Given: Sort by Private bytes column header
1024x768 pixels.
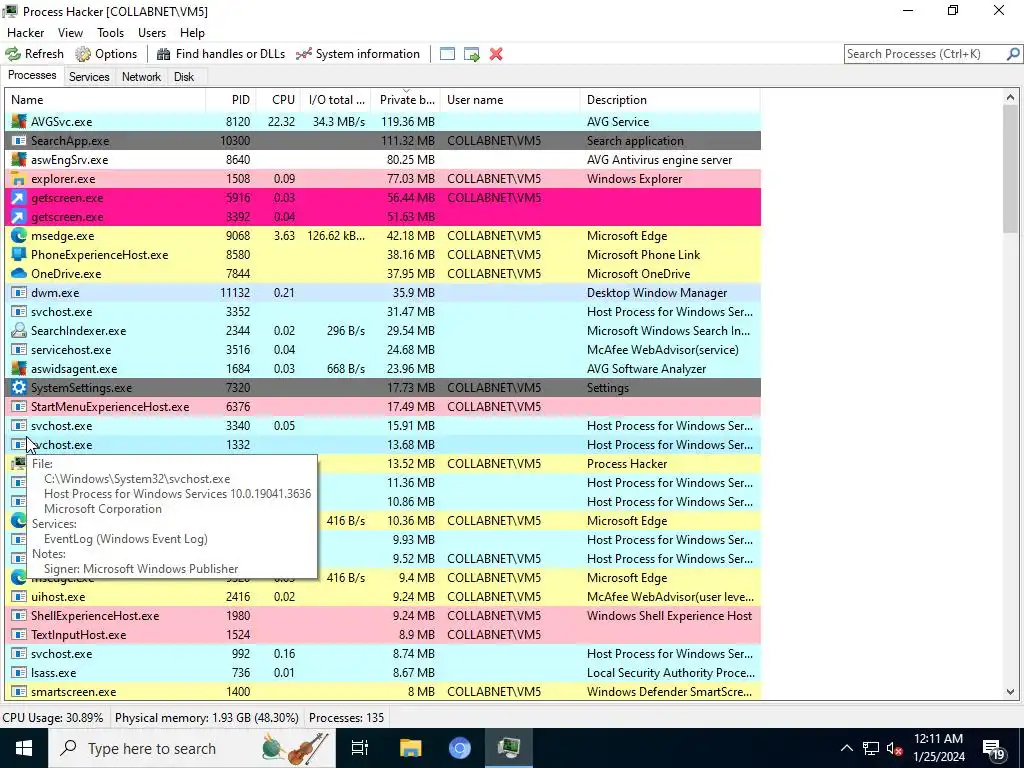Looking at the screenshot, I should pyautogui.click(x=406, y=100).
